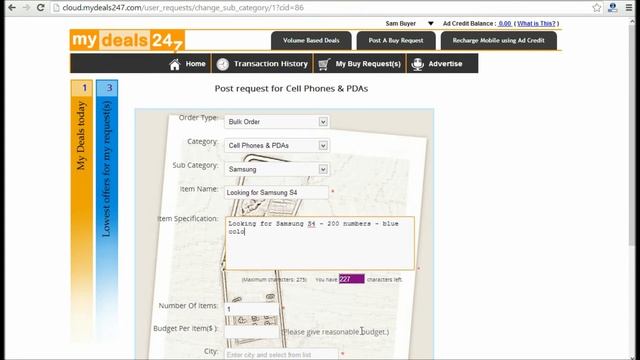Click the Item Name input field
The height and width of the screenshot is (360, 640).
coord(276,192)
